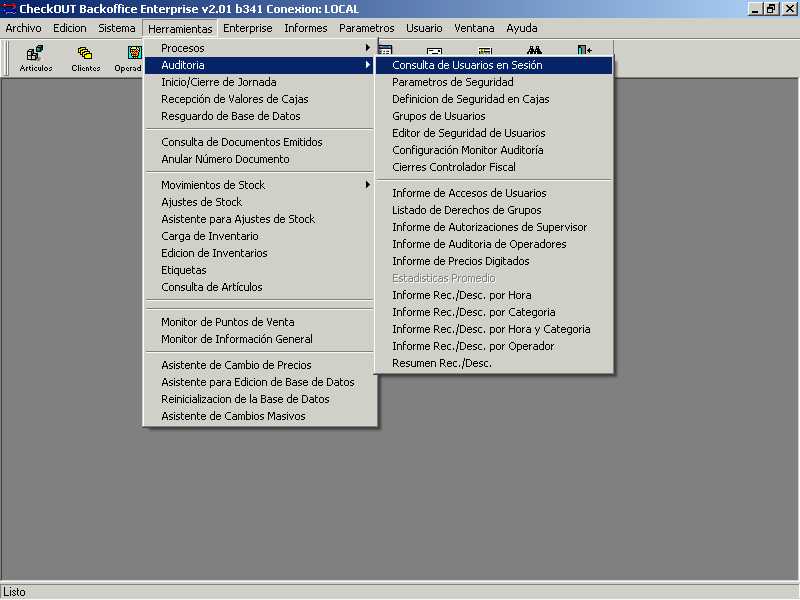
Task: Open the Parametros menu
Action: click(x=366, y=28)
